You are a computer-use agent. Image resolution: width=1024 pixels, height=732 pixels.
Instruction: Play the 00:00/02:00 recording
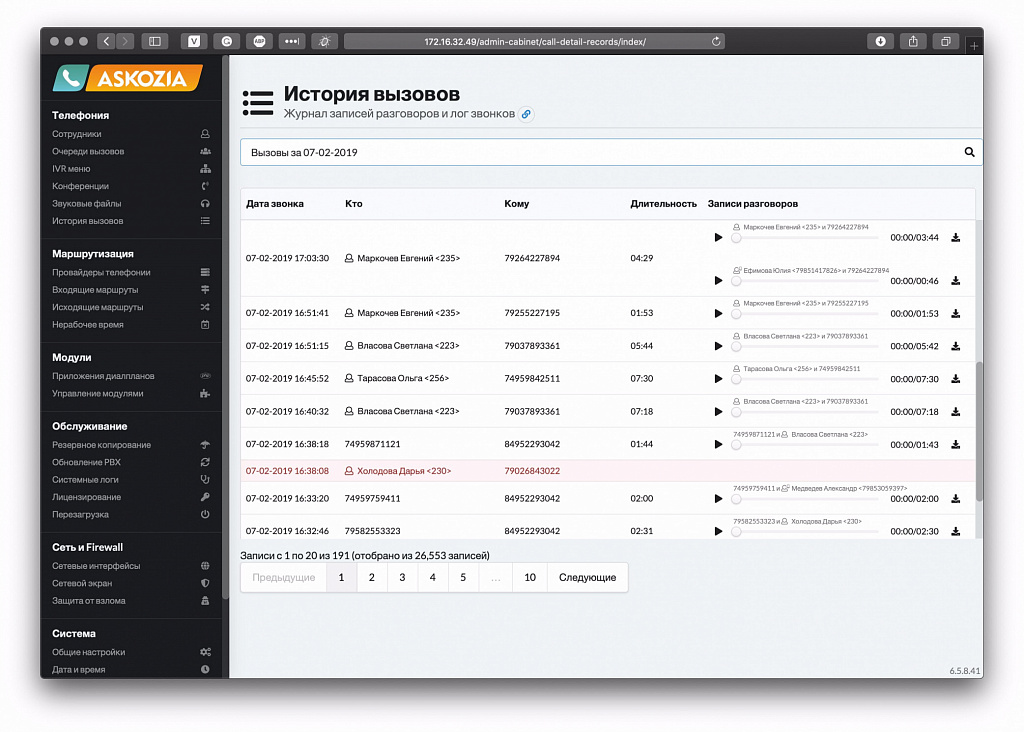tap(718, 499)
